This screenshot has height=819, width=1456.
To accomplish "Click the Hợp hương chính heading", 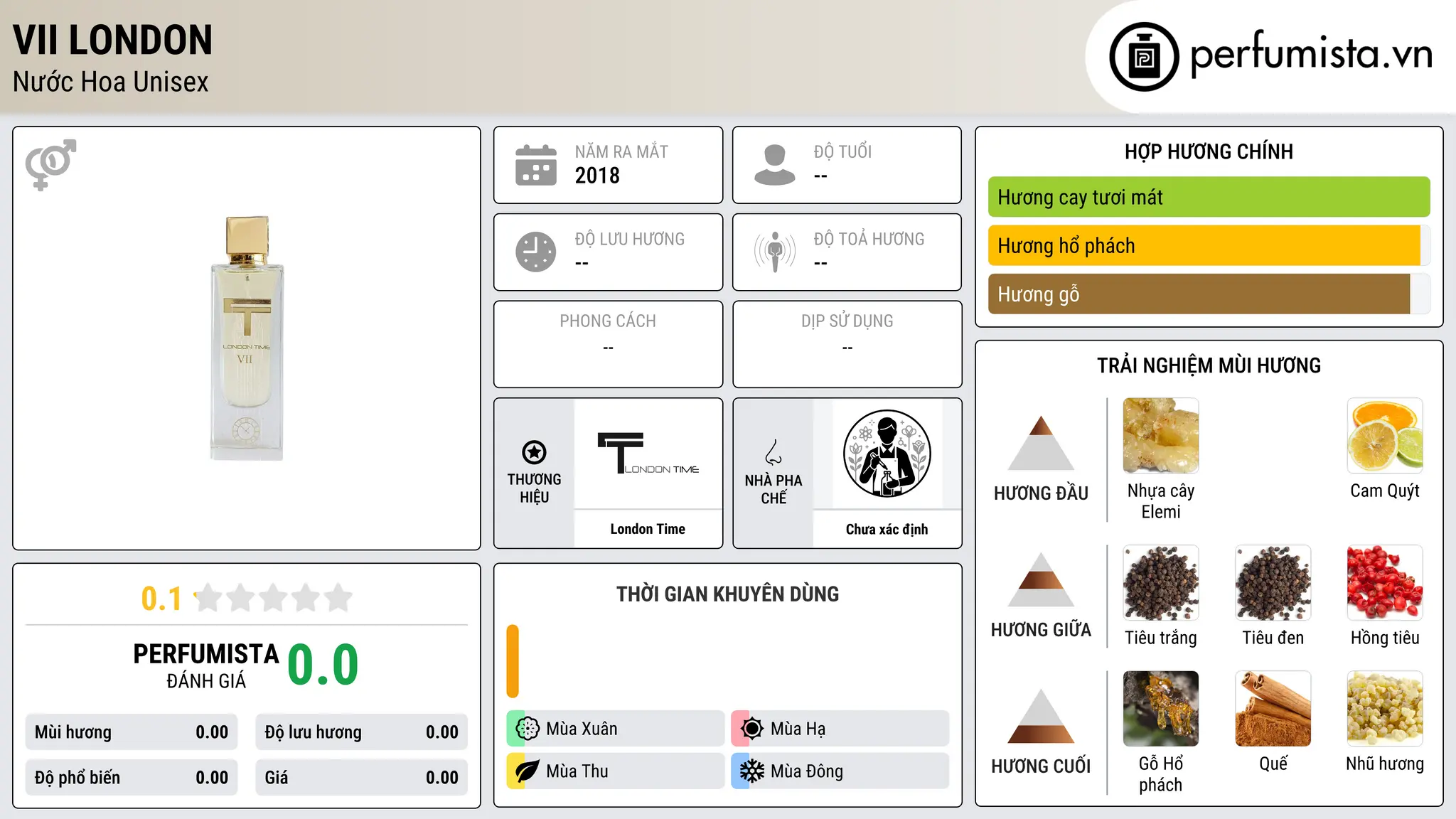I will coord(1209,151).
